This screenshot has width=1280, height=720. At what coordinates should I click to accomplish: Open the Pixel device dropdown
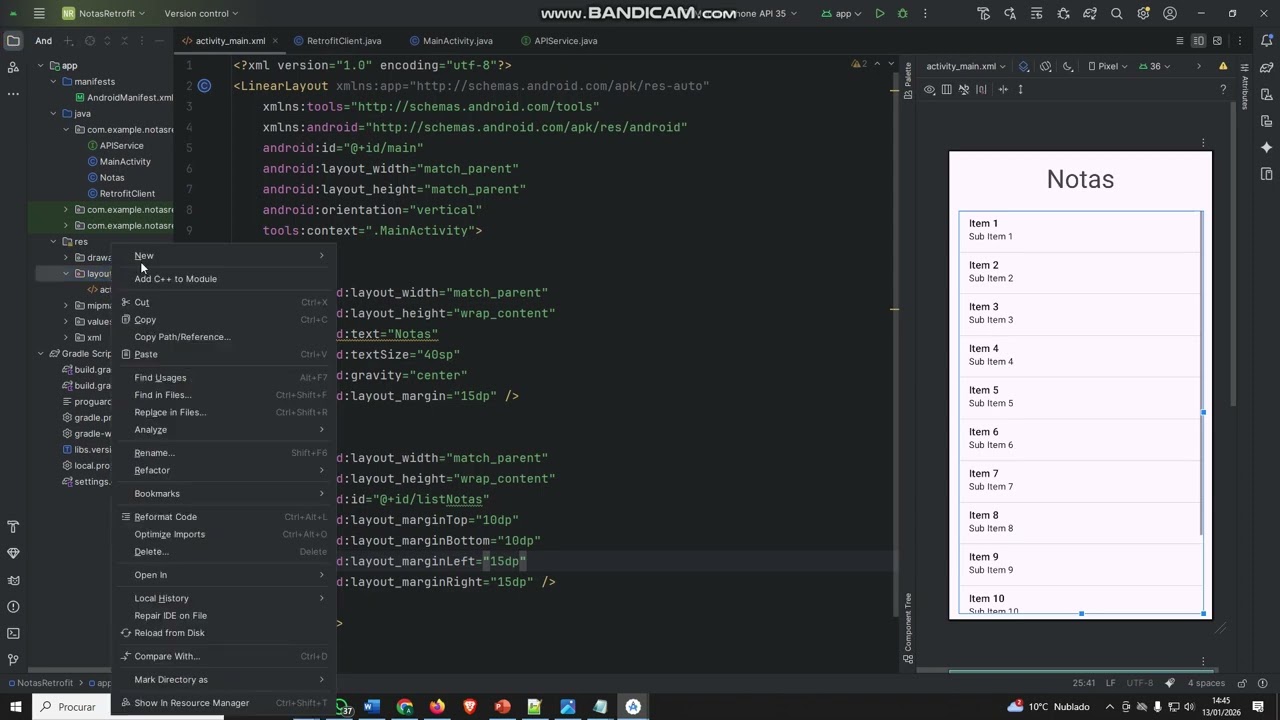tap(1108, 67)
